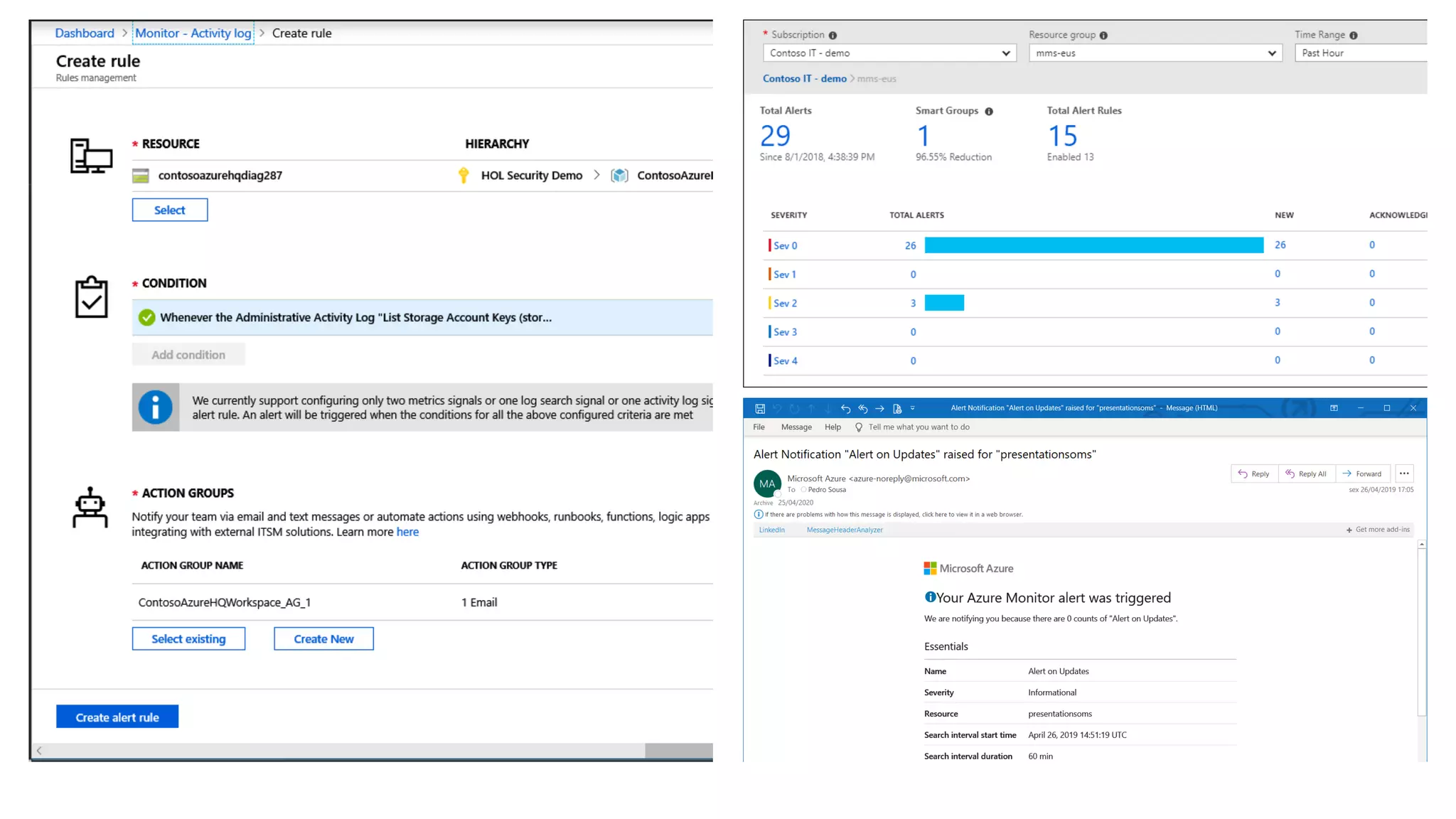This screenshot has width=1456, height=819.
Task: Open the Resource group dropdown mms-eus
Action: pos(1155,53)
